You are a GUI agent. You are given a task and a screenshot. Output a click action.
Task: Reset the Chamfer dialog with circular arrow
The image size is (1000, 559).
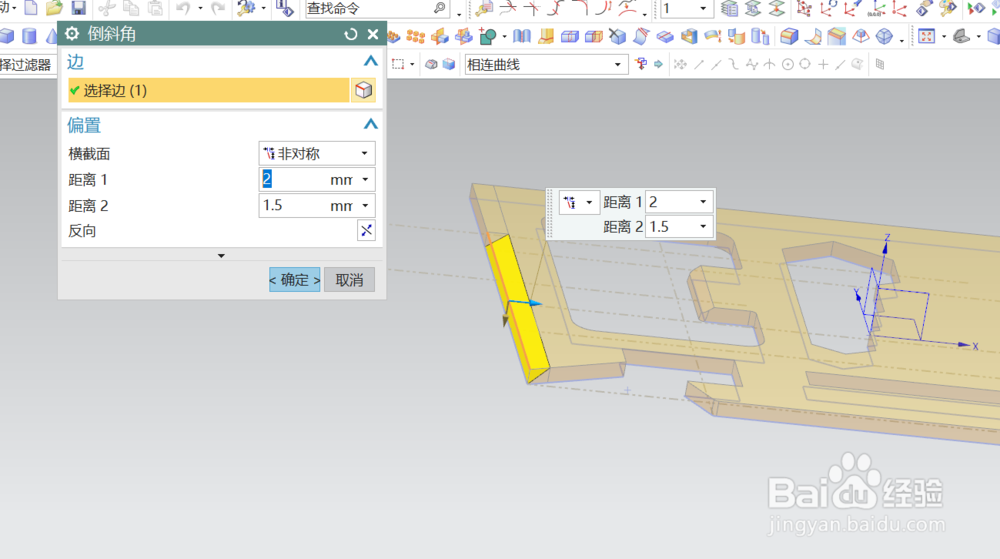351,34
